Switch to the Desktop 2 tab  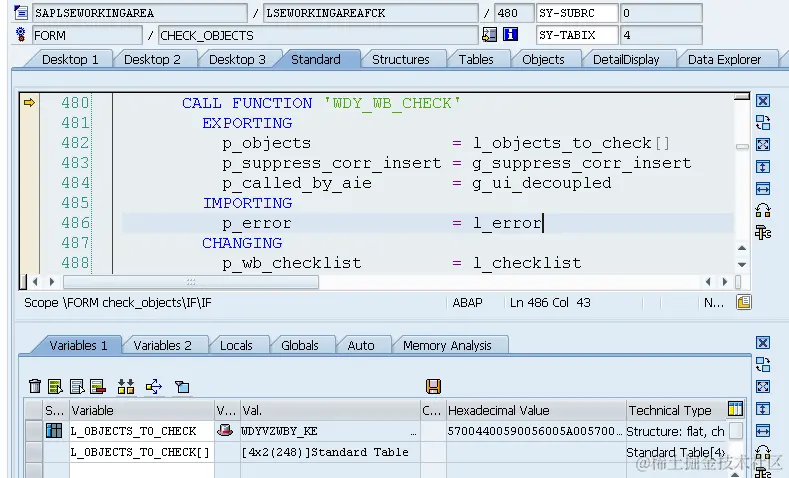coord(152,59)
